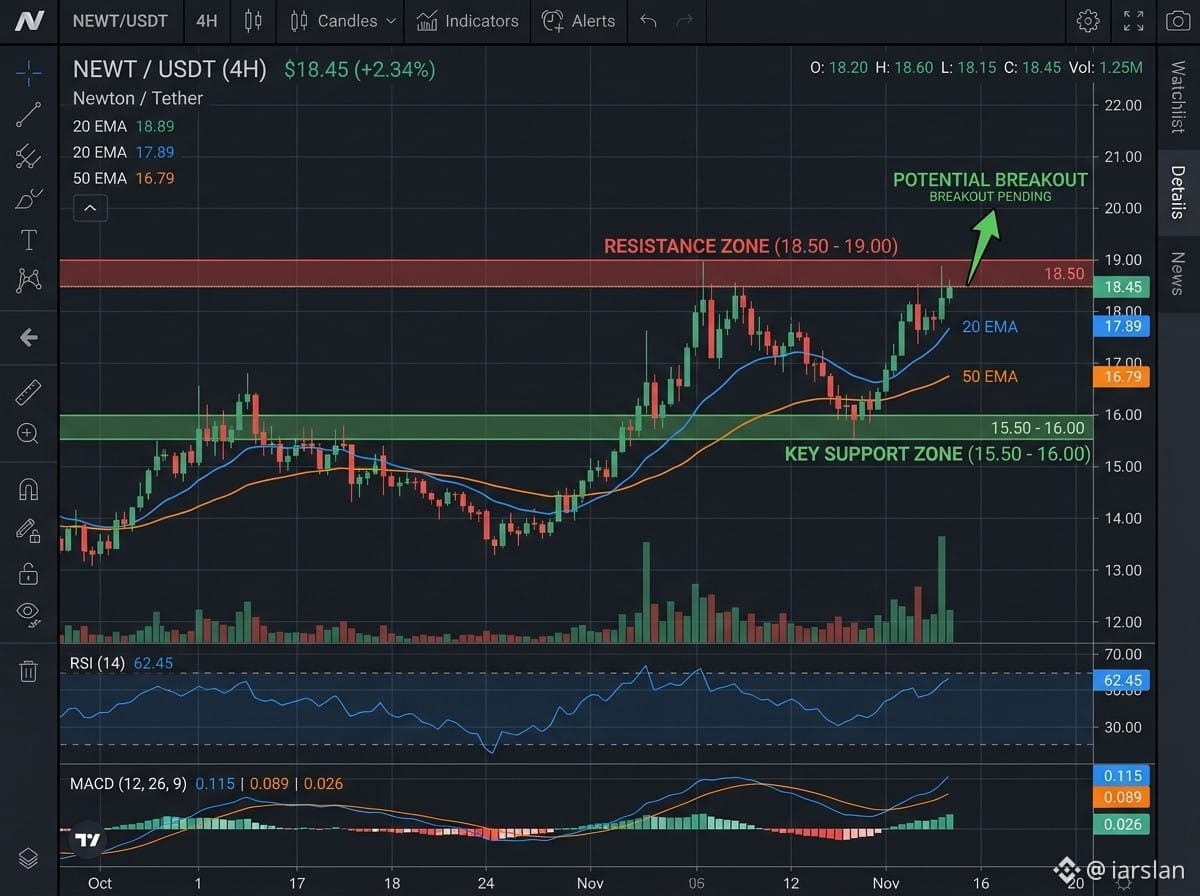Toggle magnet snap mode
1200x896 pixels.
click(x=28, y=489)
